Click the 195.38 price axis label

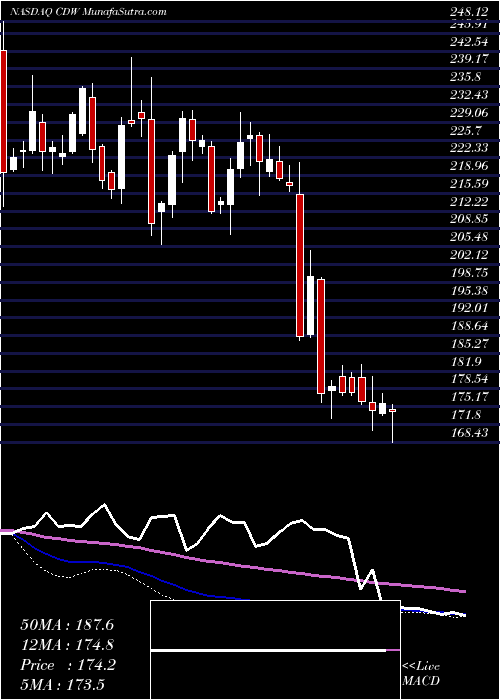(x=468, y=291)
